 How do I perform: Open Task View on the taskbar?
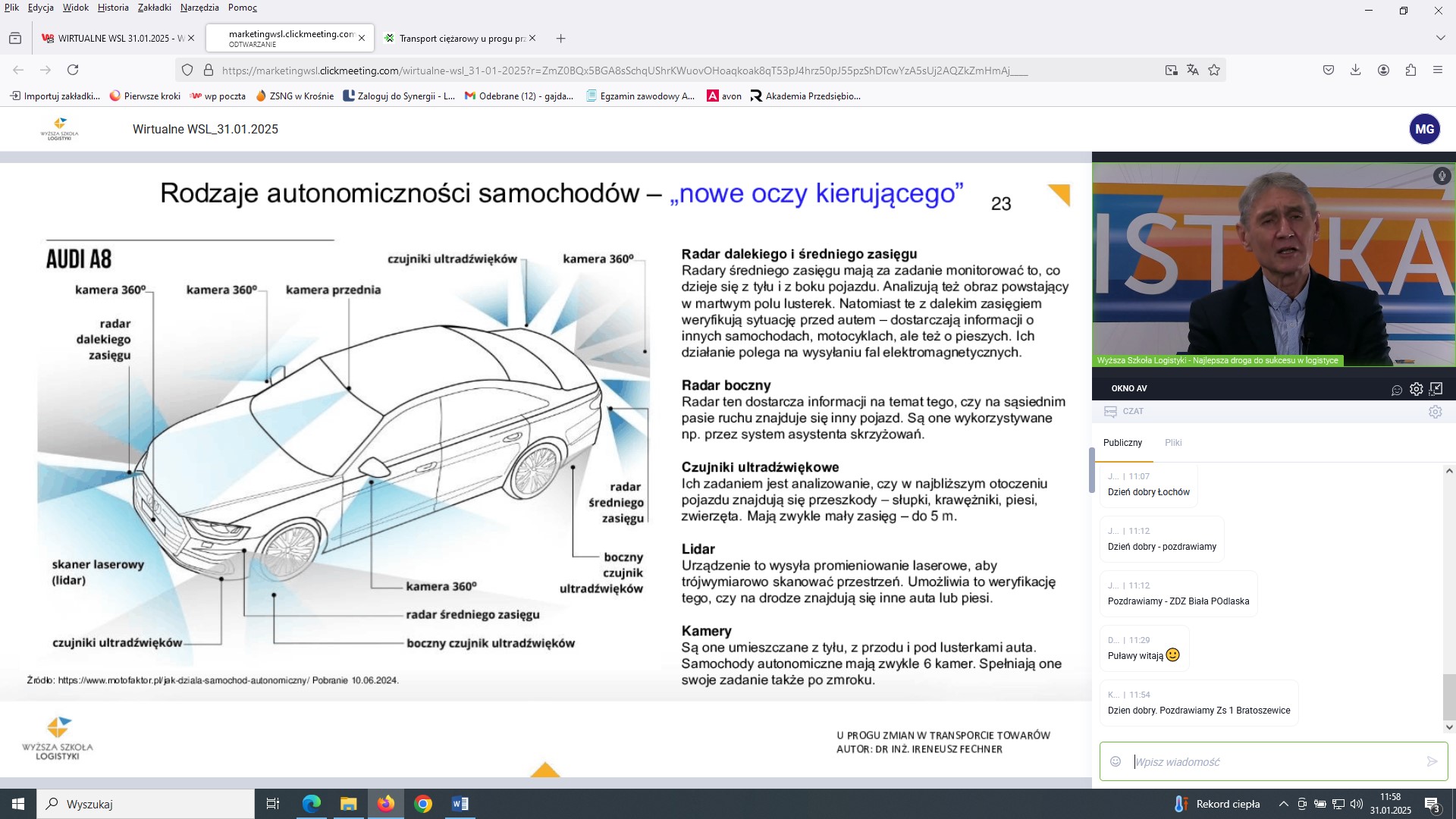pos(273,804)
